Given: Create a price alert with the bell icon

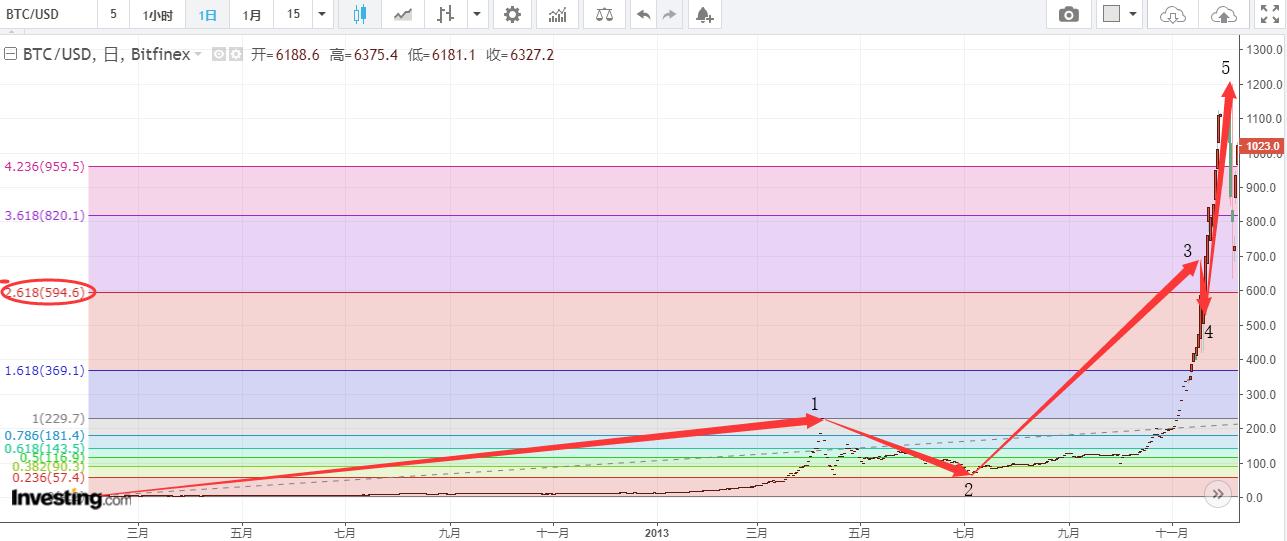Looking at the screenshot, I should [705, 14].
